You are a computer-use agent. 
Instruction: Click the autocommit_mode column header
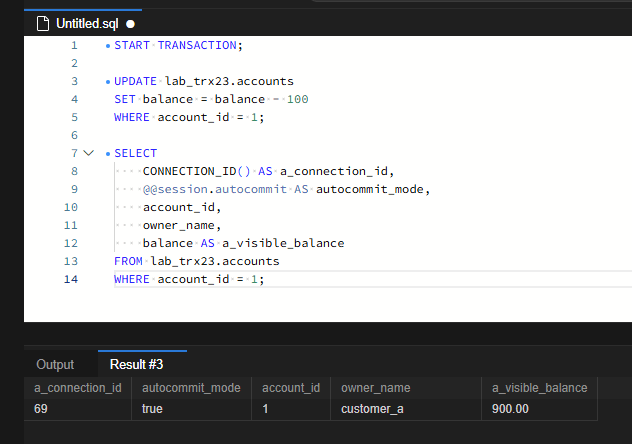tap(191, 388)
